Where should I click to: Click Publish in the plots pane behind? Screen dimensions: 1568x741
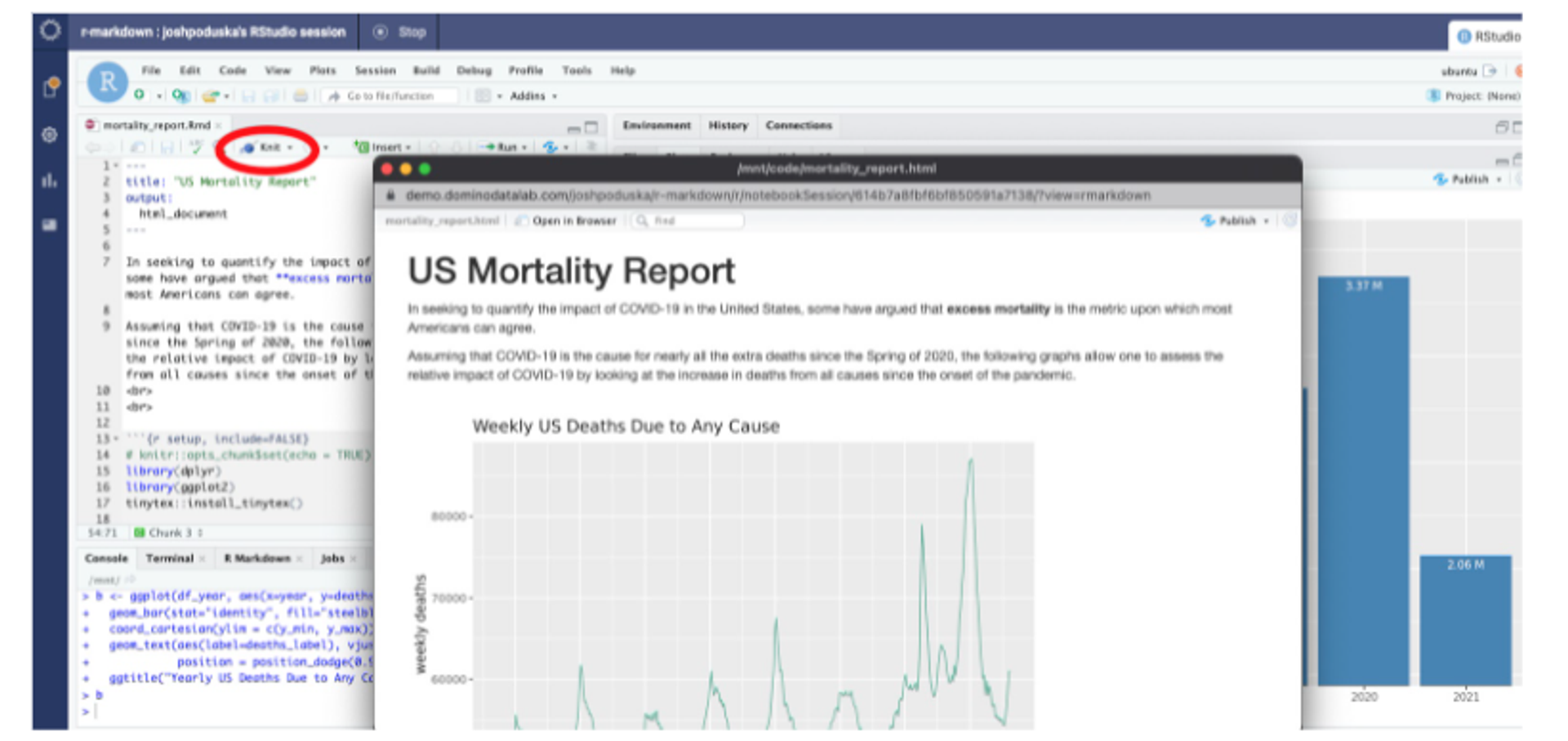(x=1462, y=179)
